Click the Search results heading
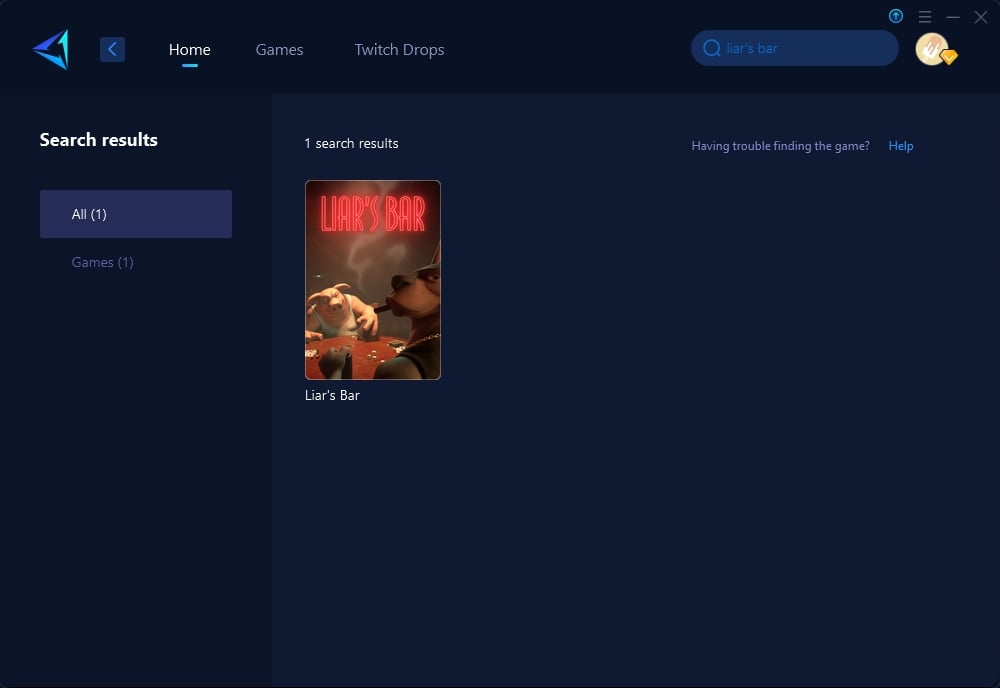The width and height of the screenshot is (1000, 688). point(99,140)
